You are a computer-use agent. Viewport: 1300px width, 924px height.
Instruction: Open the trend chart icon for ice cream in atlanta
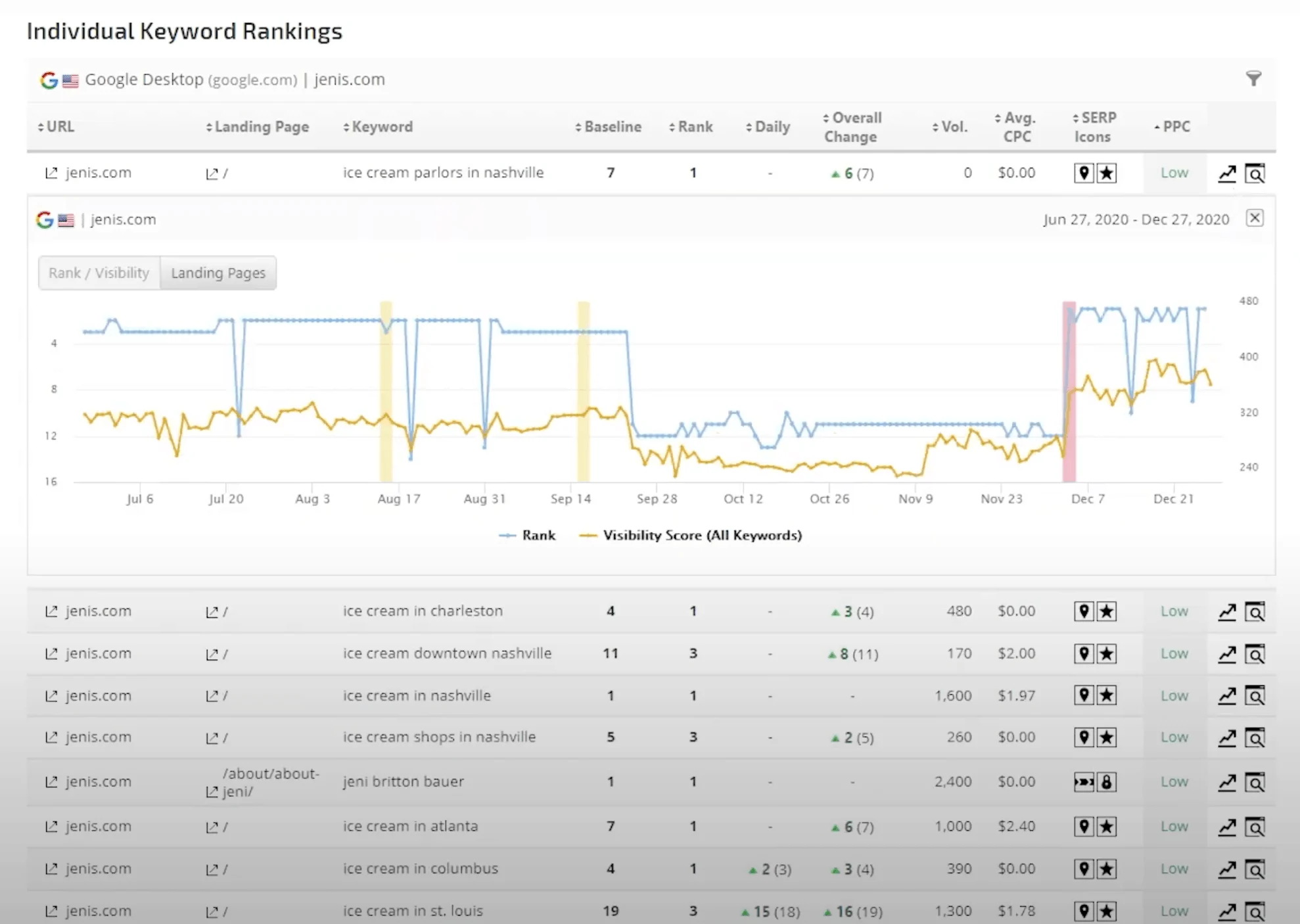(1226, 827)
